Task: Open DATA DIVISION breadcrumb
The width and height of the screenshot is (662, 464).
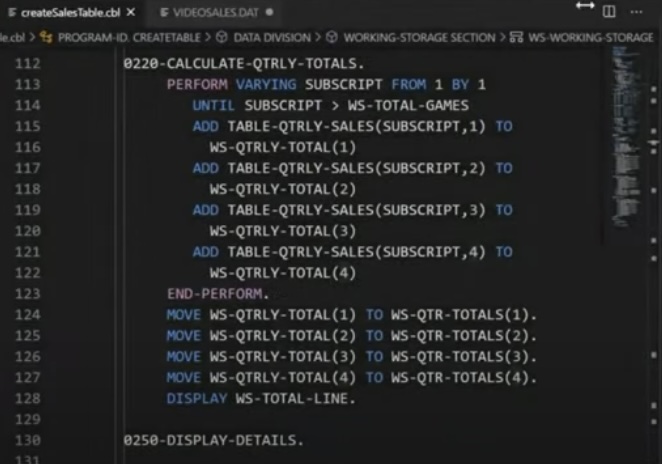Action: pyautogui.click(x=272, y=38)
